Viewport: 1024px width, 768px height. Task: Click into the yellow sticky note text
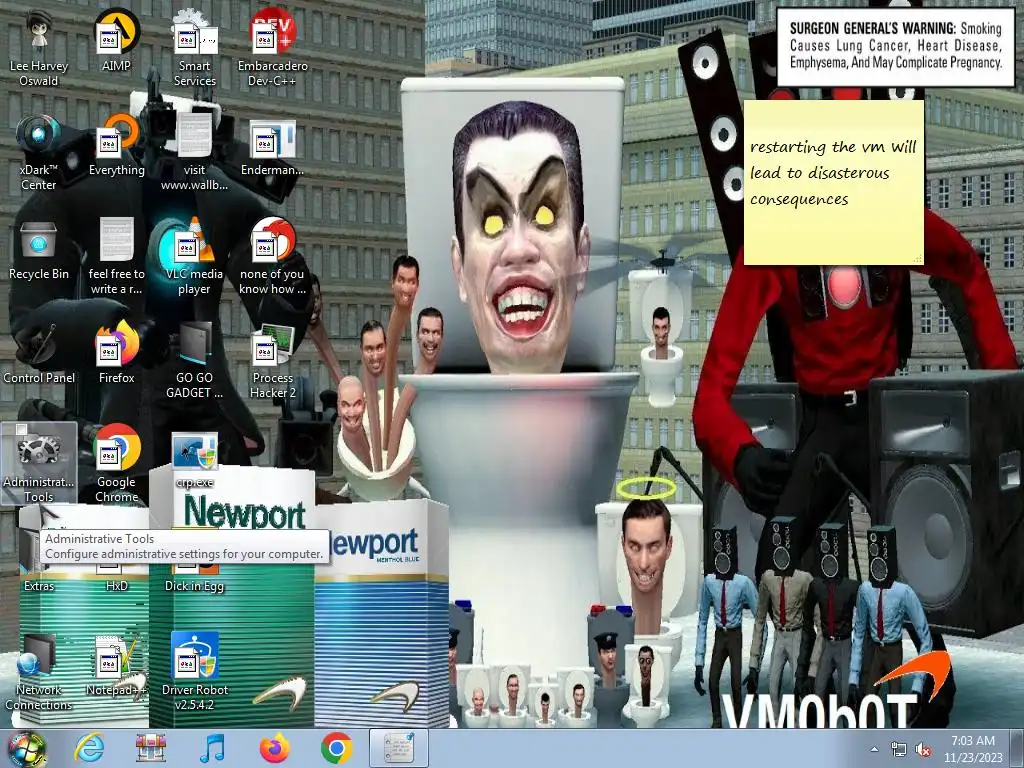(833, 172)
